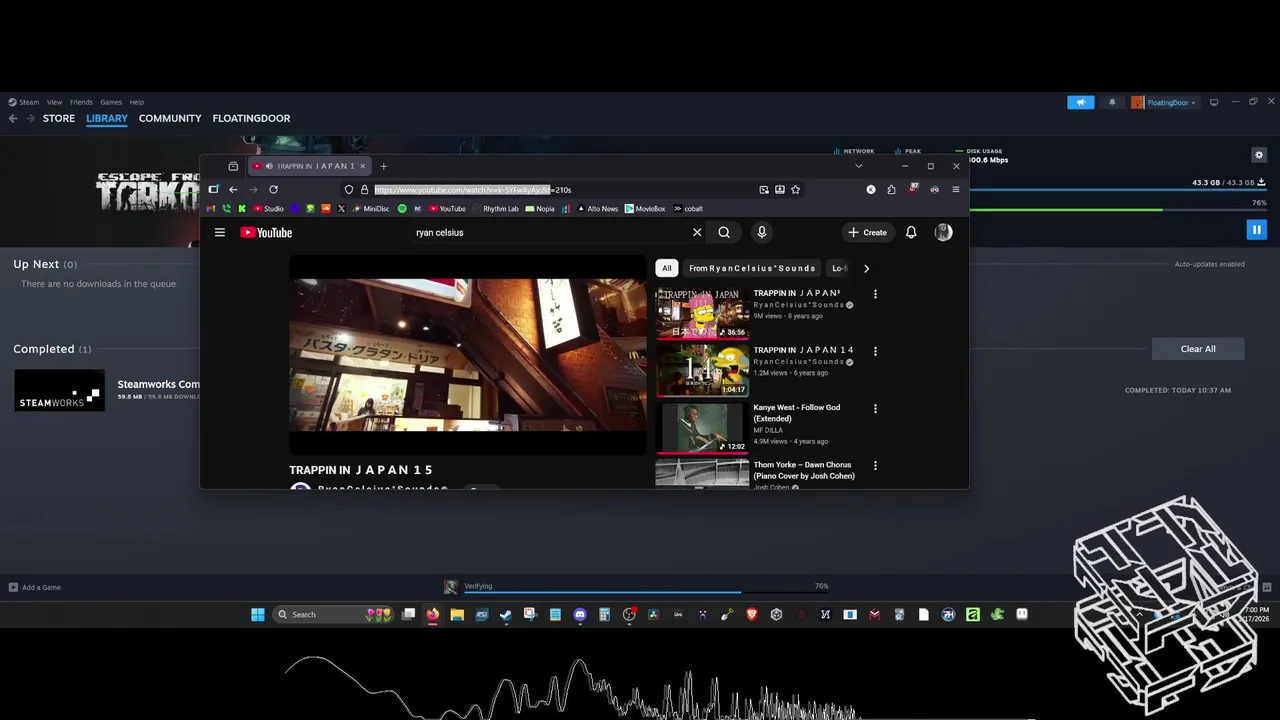
Task: Open the TRAPPIN IN JAPAN 14 thumbnail
Action: [702, 370]
